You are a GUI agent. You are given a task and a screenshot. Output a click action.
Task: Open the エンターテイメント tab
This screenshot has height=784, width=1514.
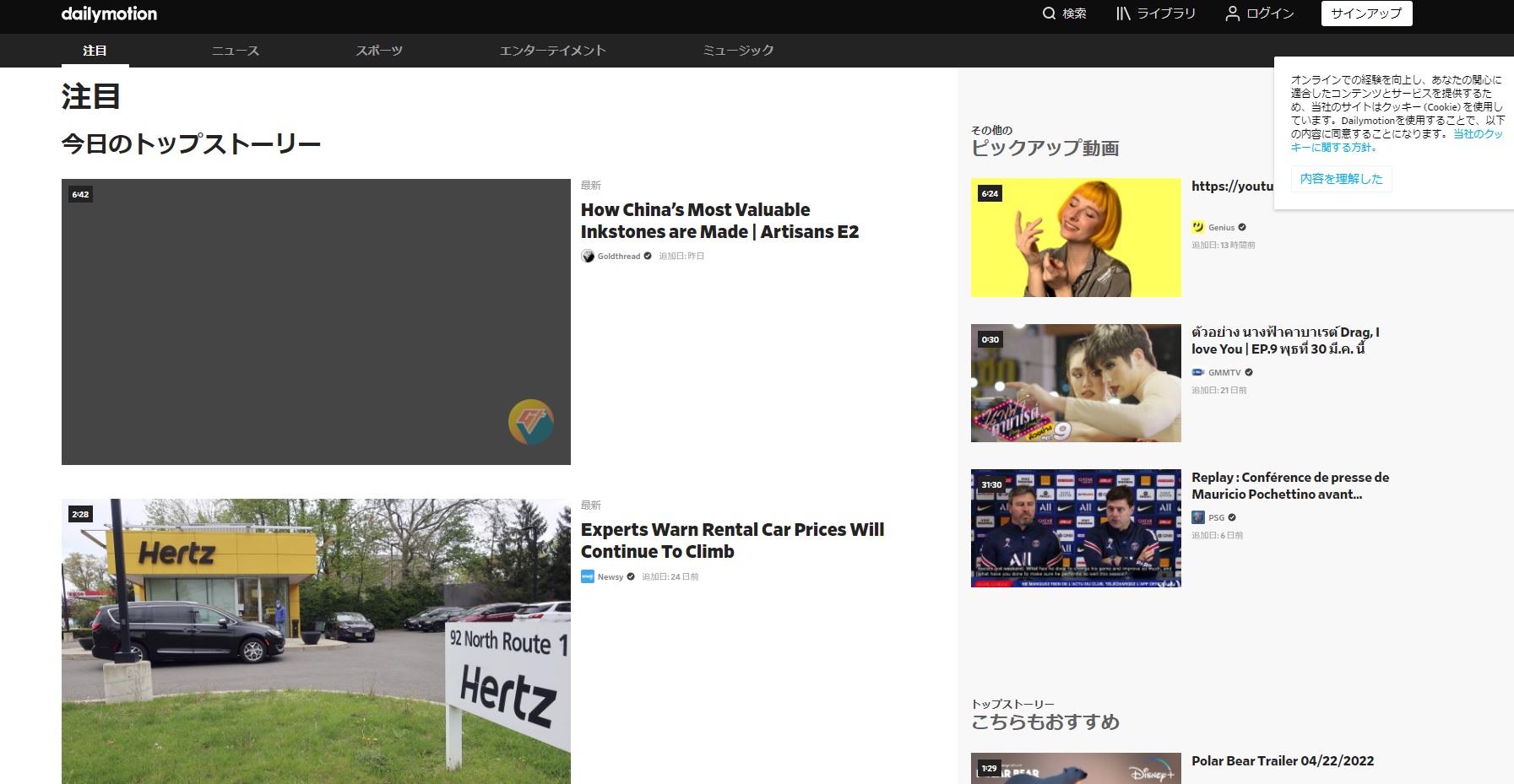pyautogui.click(x=553, y=51)
